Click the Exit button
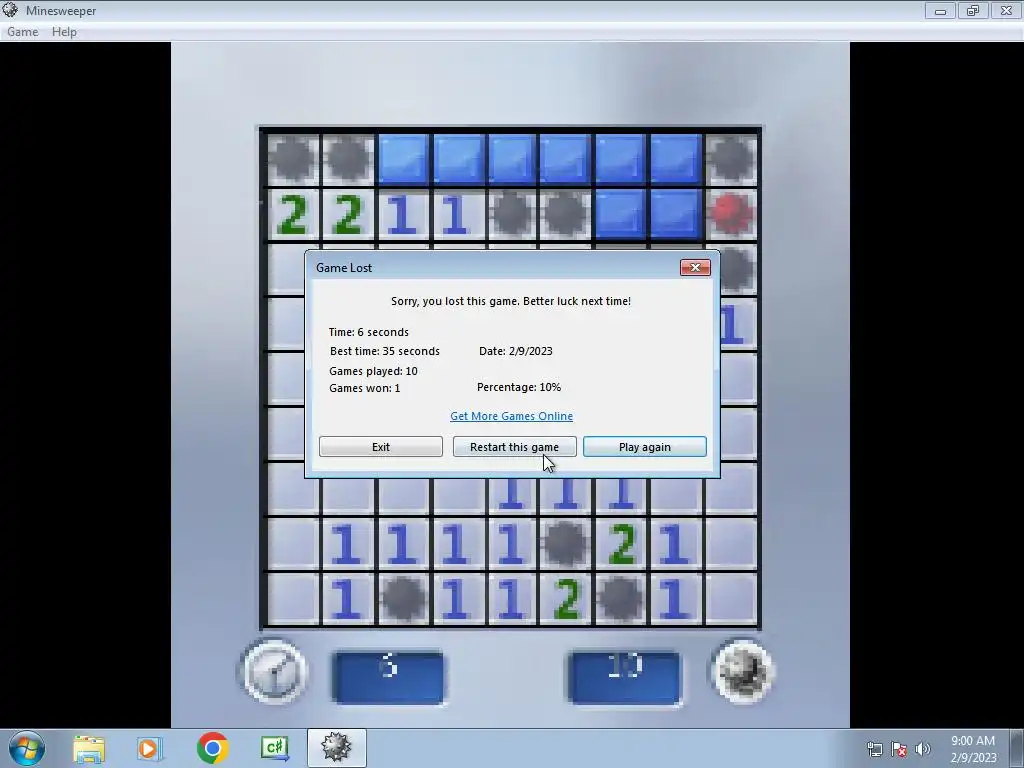Screen dimensions: 1024x768 pos(381,447)
